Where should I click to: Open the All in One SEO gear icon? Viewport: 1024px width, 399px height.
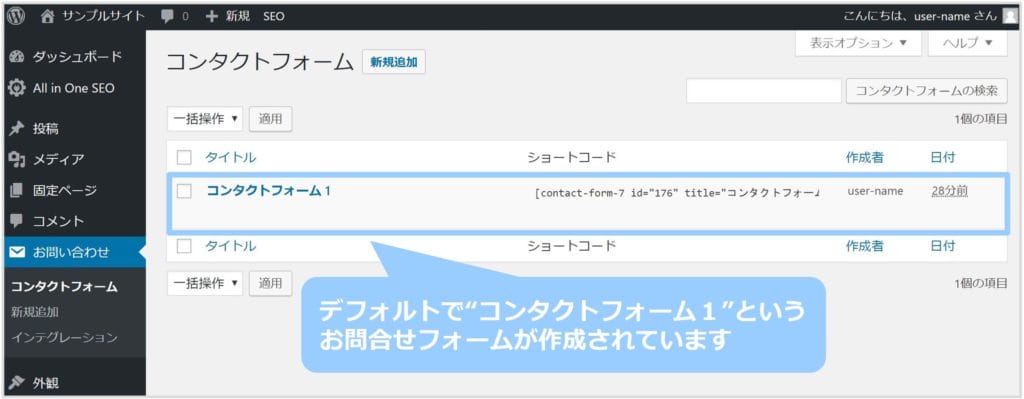[17, 88]
